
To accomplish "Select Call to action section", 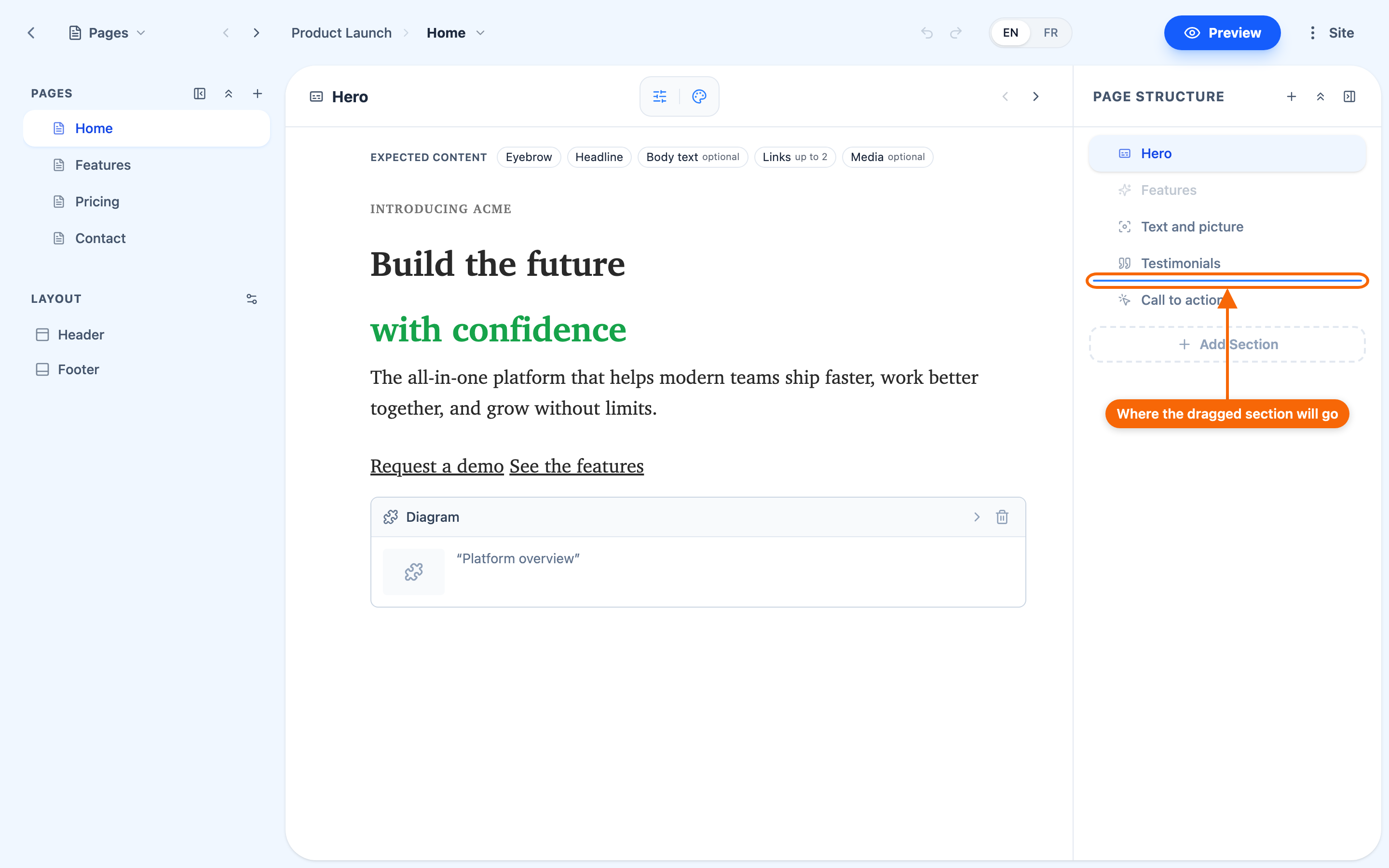I will (1227, 300).
